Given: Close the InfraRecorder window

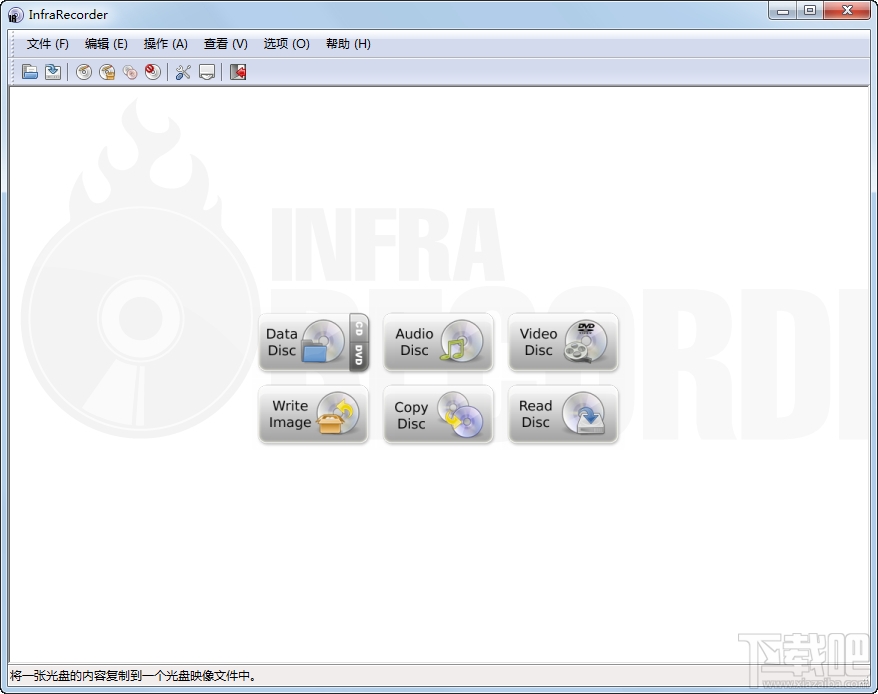Looking at the screenshot, I should (847, 11).
